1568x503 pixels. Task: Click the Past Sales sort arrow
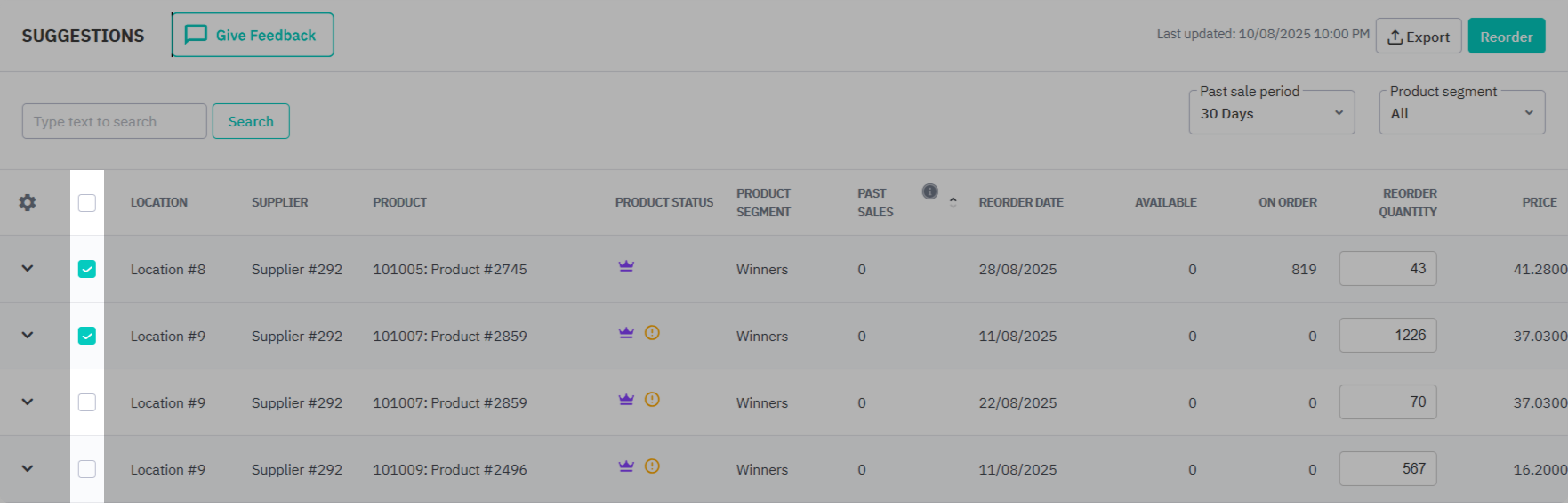[x=953, y=202]
